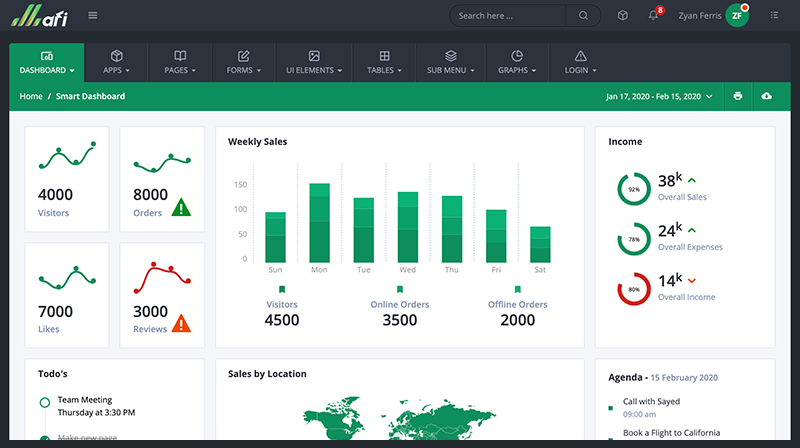Expand the date range dropdown
Image resolution: width=800 pixels, height=448 pixels.
pyautogui.click(x=660, y=96)
